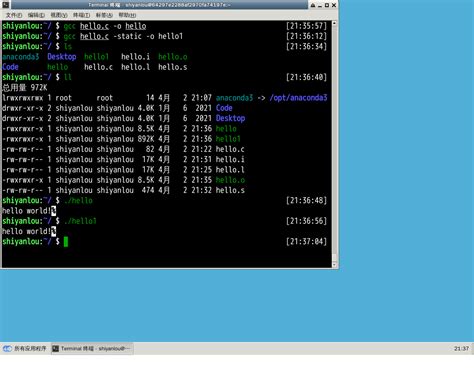474x368 pixels.
Task: Maximize the Terminal window
Action: tap(327, 5)
